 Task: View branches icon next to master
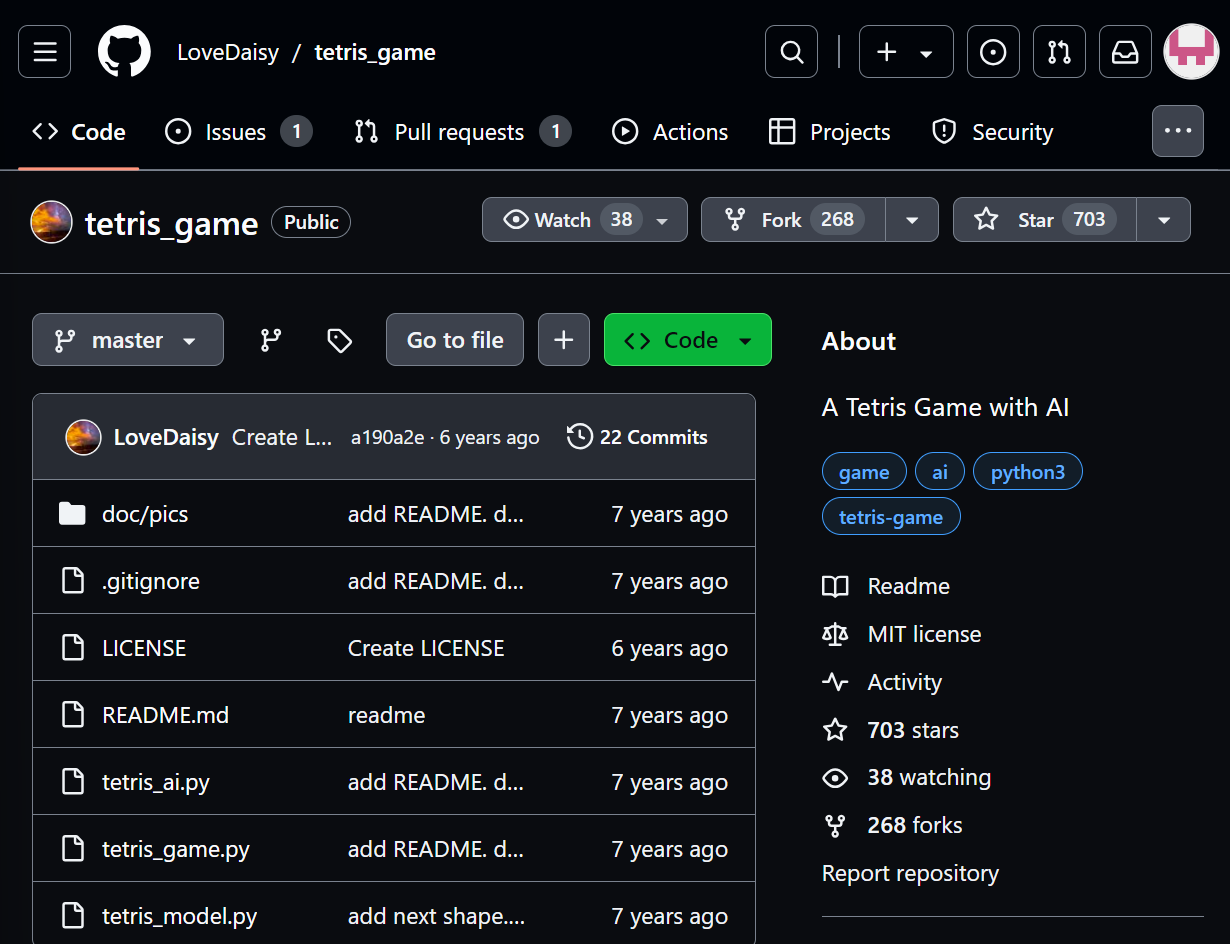tap(271, 340)
